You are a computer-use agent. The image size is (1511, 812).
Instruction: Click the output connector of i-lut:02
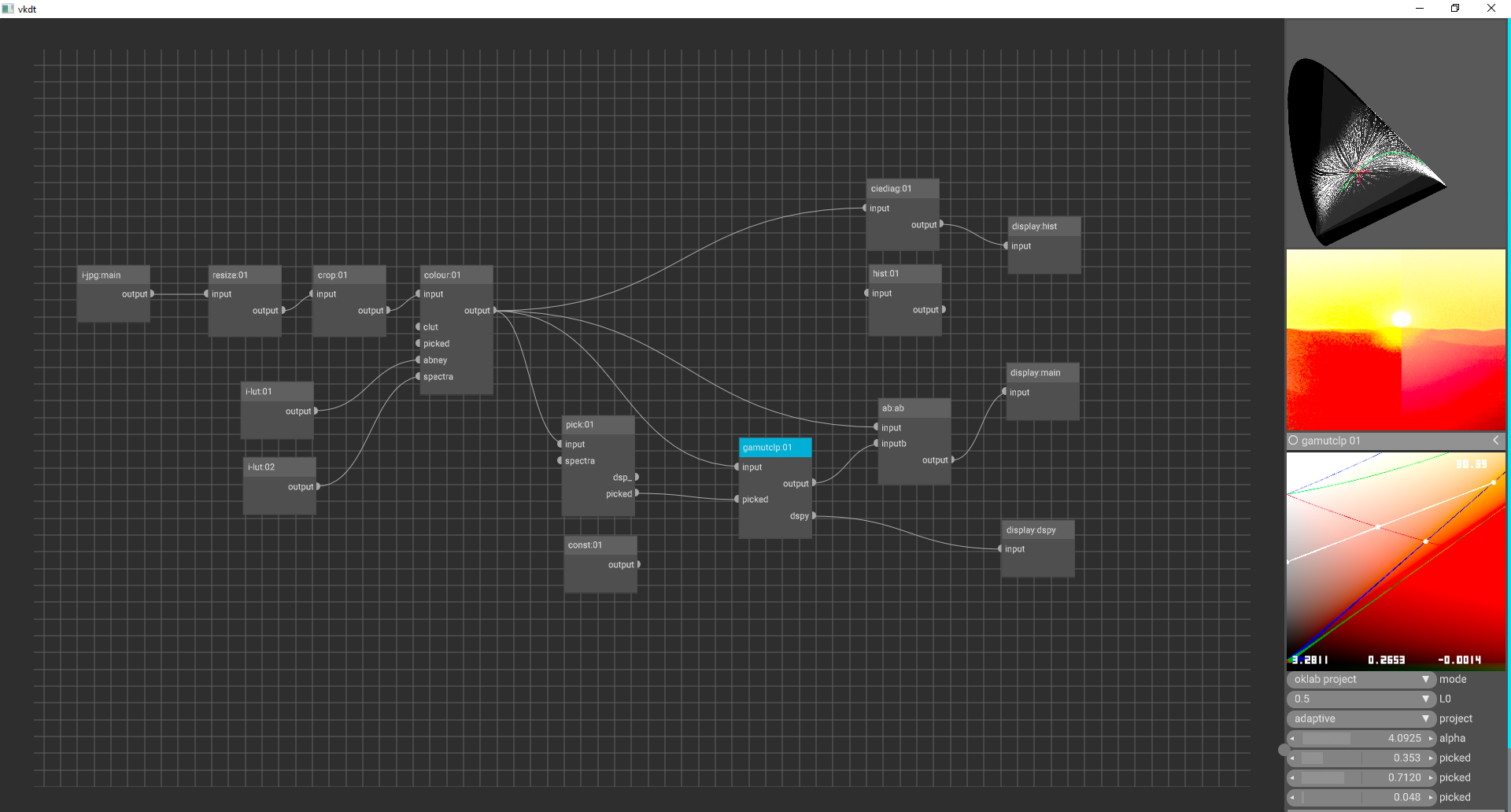[x=318, y=486]
